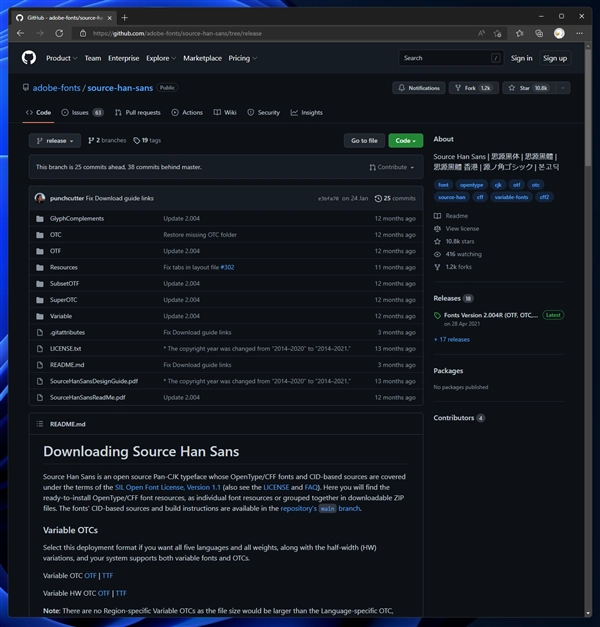The height and width of the screenshot is (627, 600).
Task: Open the SuperOTC folder
Action: [x=64, y=300]
